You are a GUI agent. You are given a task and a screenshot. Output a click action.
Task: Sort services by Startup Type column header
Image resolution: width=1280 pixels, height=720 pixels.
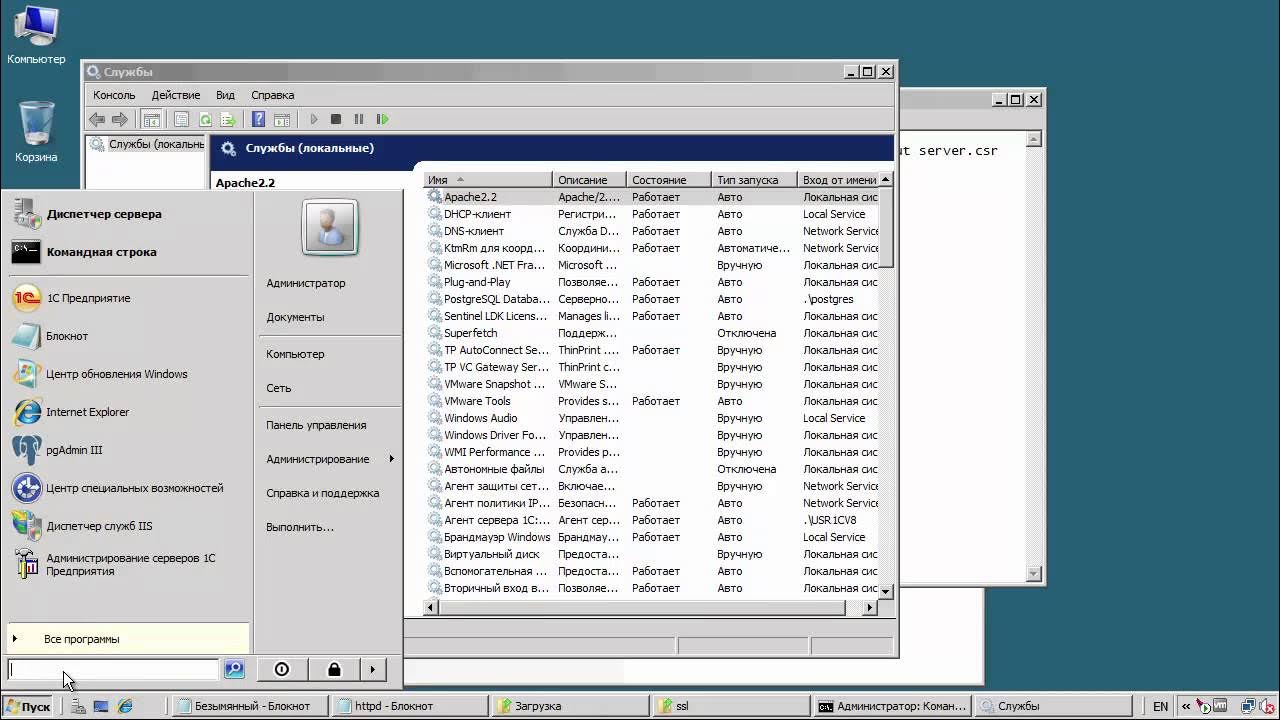pyautogui.click(x=754, y=180)
